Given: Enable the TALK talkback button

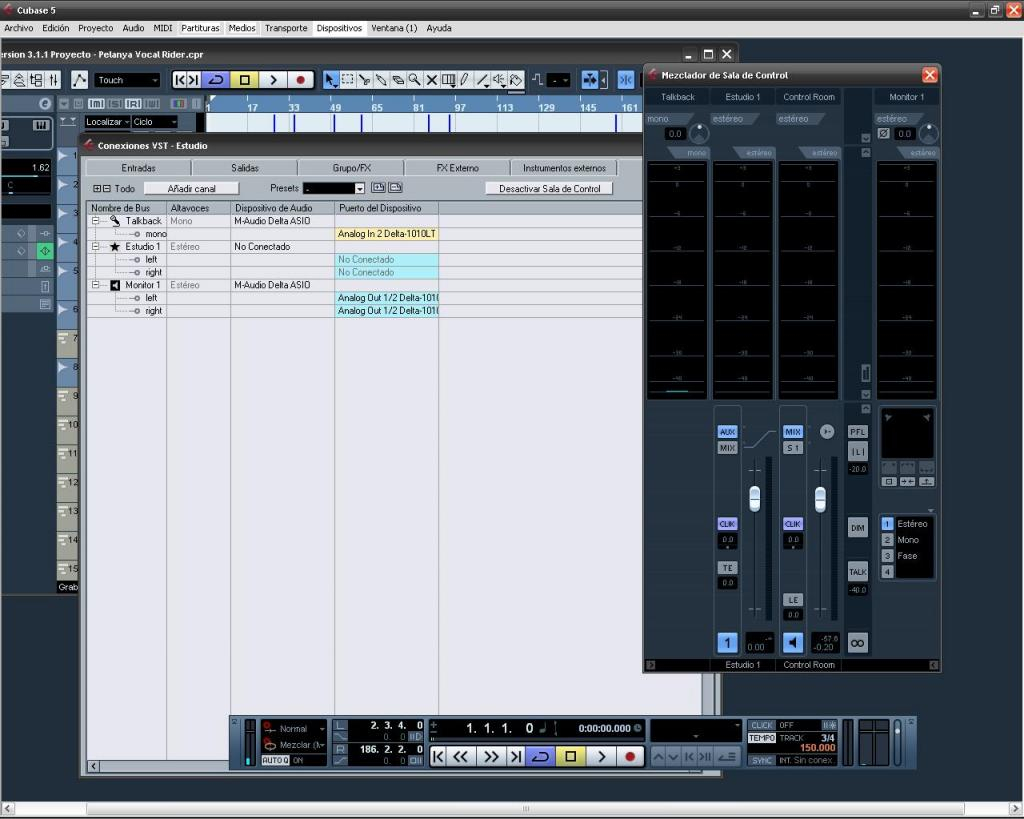Looking at the screenshot, I should click(857, 571).
